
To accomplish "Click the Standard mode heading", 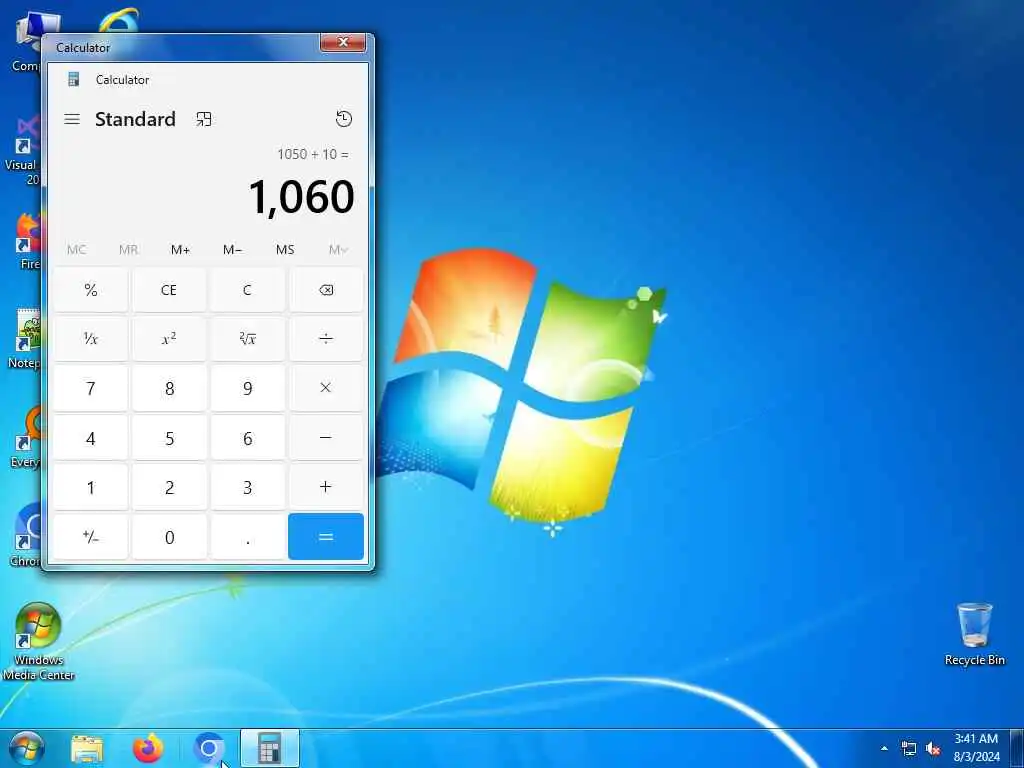I will click(x=135, y=119).
